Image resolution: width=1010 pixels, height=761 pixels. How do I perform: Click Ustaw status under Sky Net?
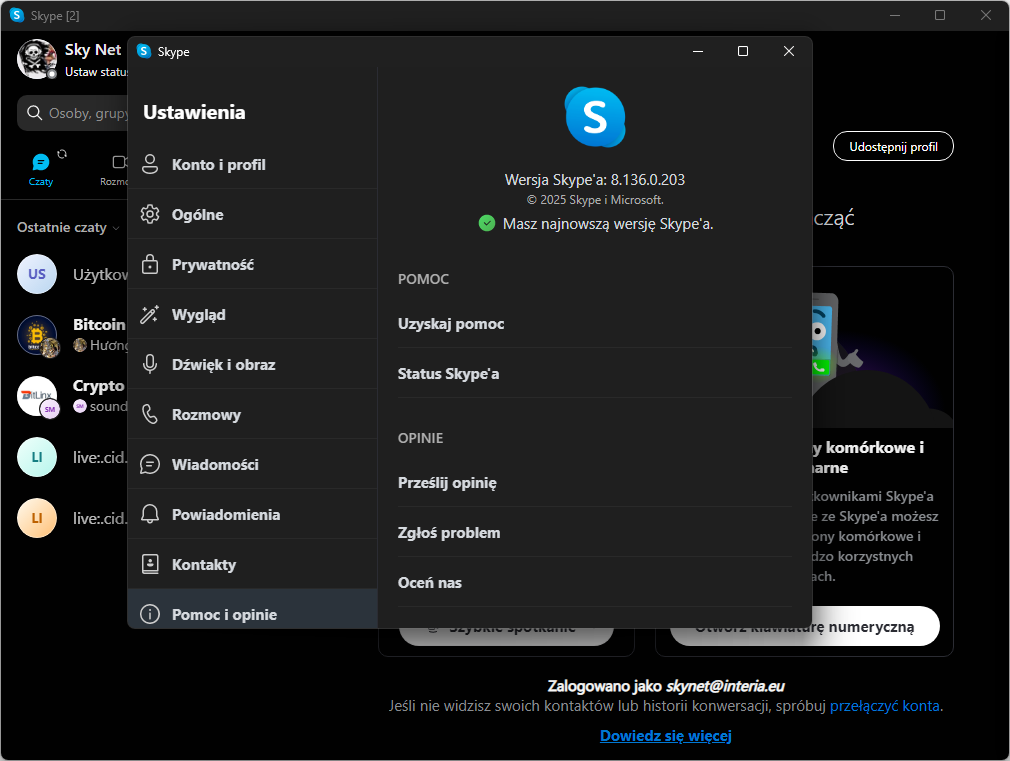96,72
